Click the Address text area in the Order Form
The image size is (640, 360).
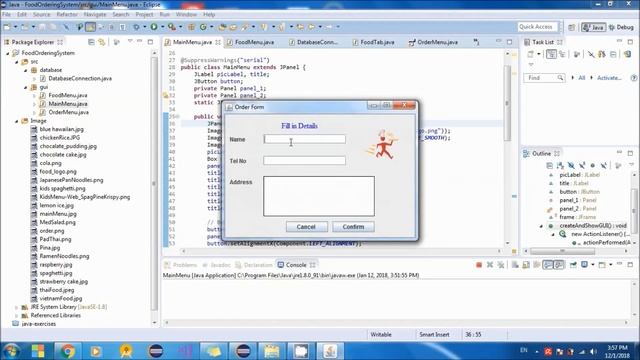[319, 196]
